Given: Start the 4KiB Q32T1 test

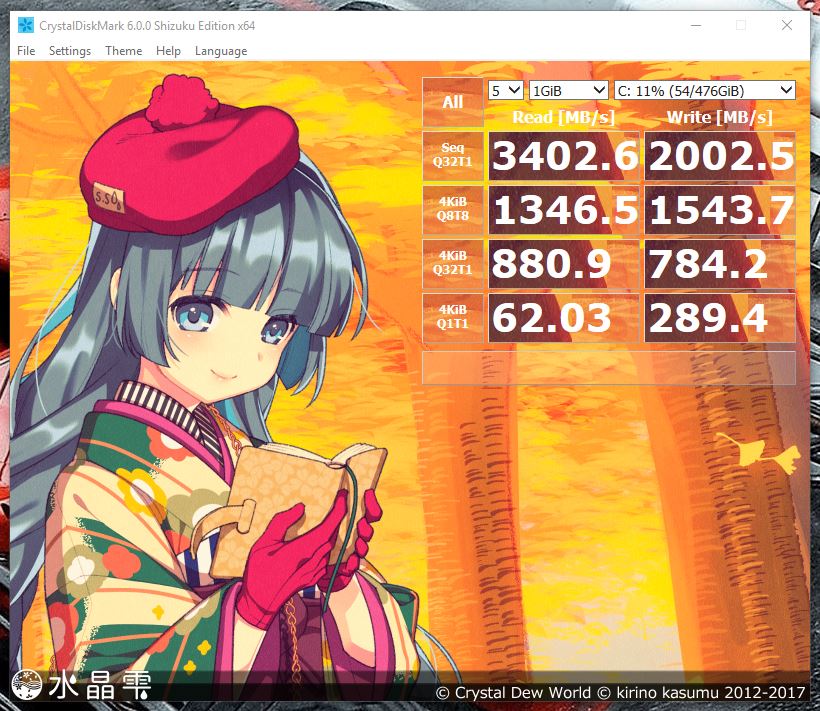Looking at the screenshot, I should coord(453,263).
